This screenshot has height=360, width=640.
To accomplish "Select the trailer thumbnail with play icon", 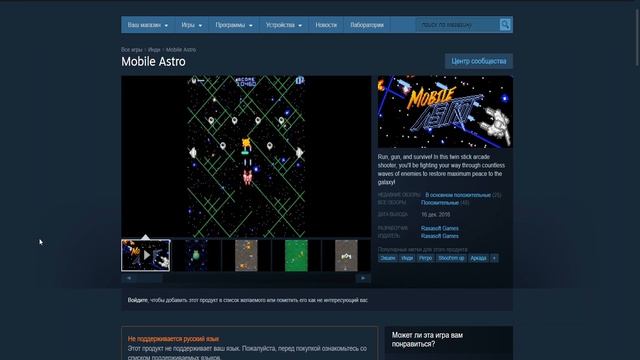I will tap(146, 256).
